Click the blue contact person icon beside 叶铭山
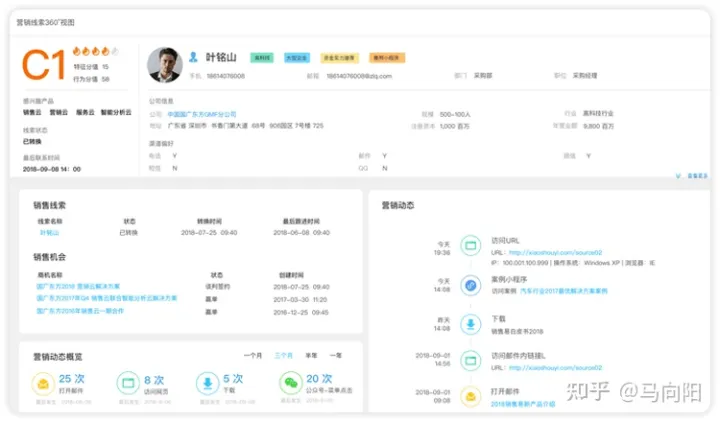The width and height of the screenshot is (720, 422). coord(194,58)
